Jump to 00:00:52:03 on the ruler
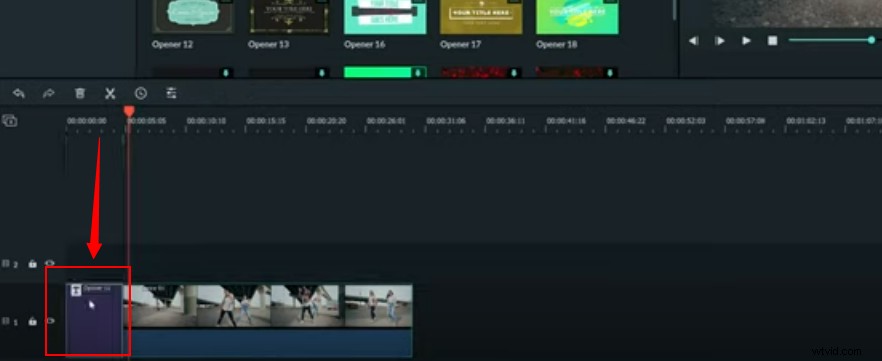Image resolution: width=882 pixels, height=361 pixels. tap(686, 121)
